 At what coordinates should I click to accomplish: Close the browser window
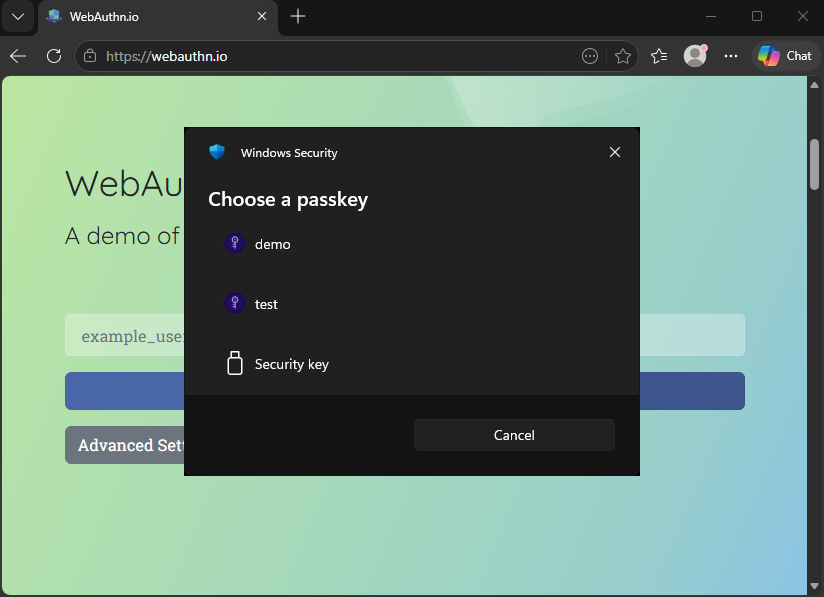click(x=802, y=16)
